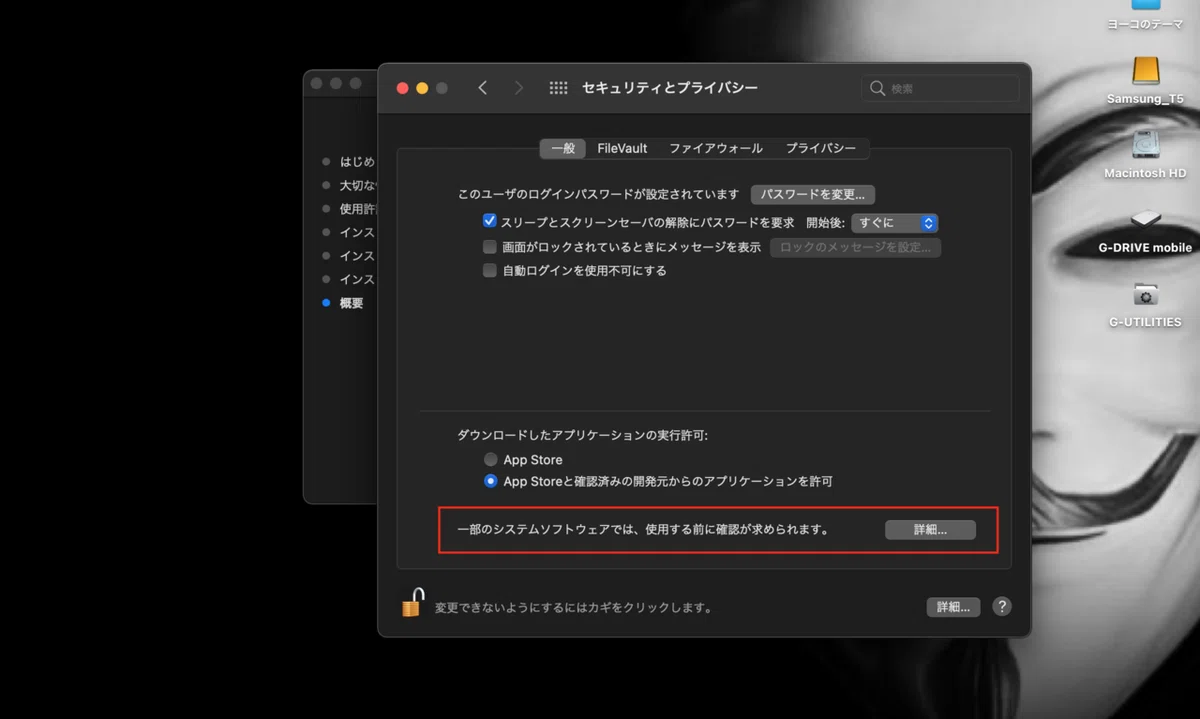The image size is (1200, 719).
Task: Toggle 自動ログインを使用不可にする checkbox
Action: (490, 270)
